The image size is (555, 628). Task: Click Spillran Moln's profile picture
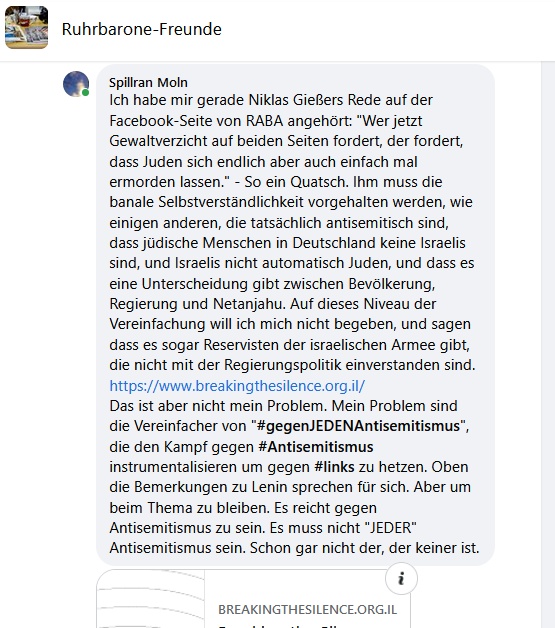click(x=76, y=84)
